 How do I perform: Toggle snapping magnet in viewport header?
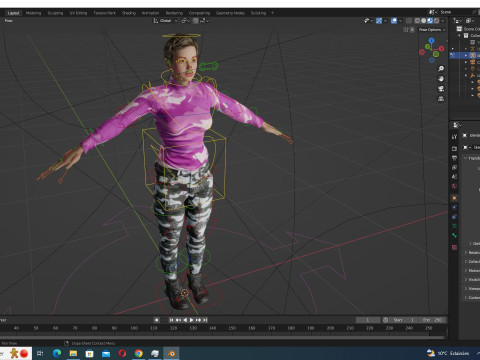(195, 21)
